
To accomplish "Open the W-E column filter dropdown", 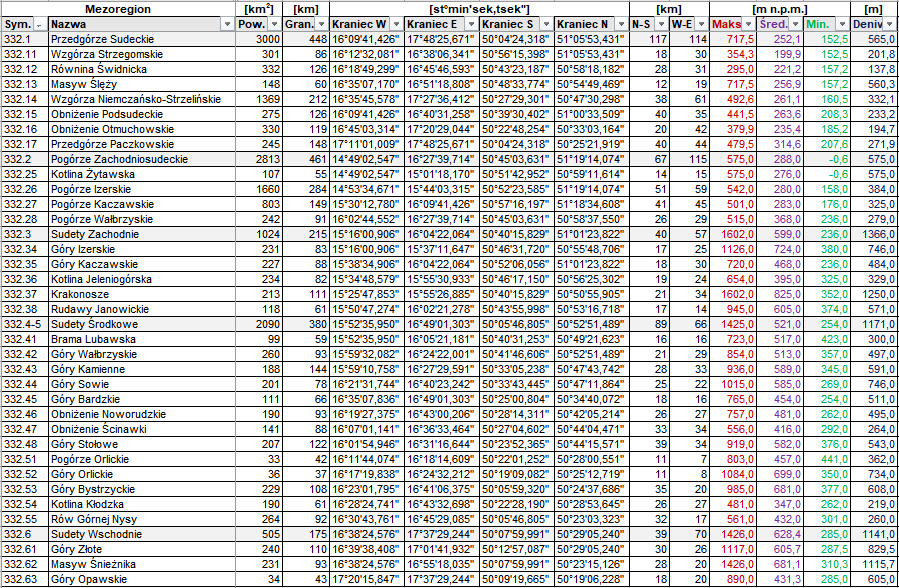I will pyautogui.click(x=700, y=24).
